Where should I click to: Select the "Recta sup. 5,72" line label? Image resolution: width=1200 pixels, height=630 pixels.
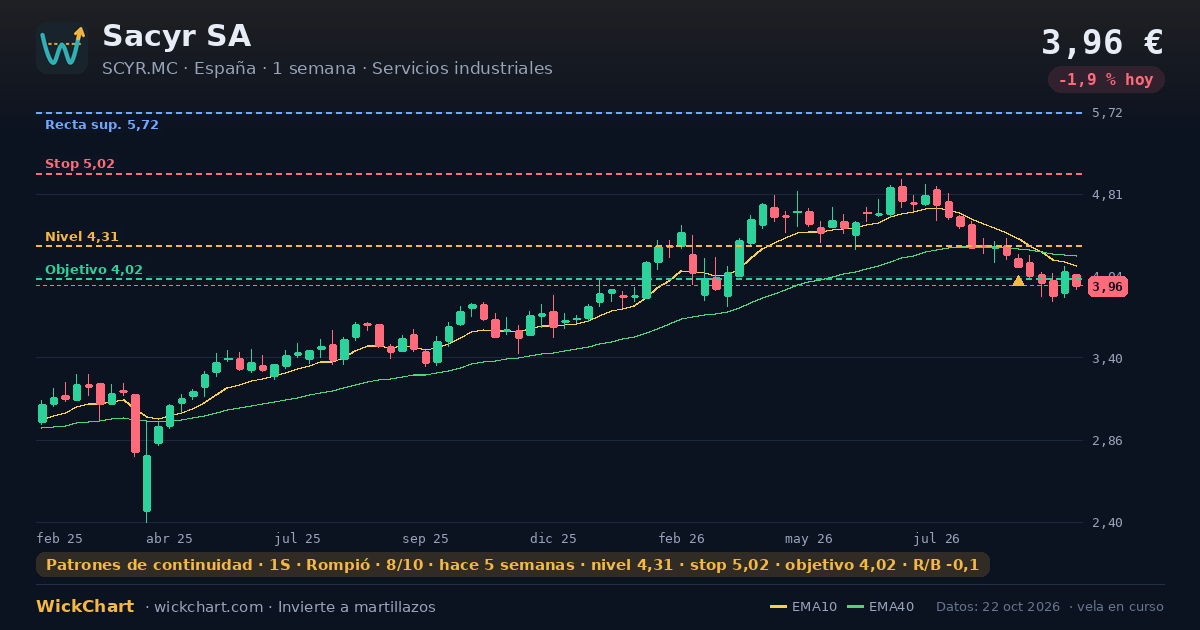click(x=102, y=125)
